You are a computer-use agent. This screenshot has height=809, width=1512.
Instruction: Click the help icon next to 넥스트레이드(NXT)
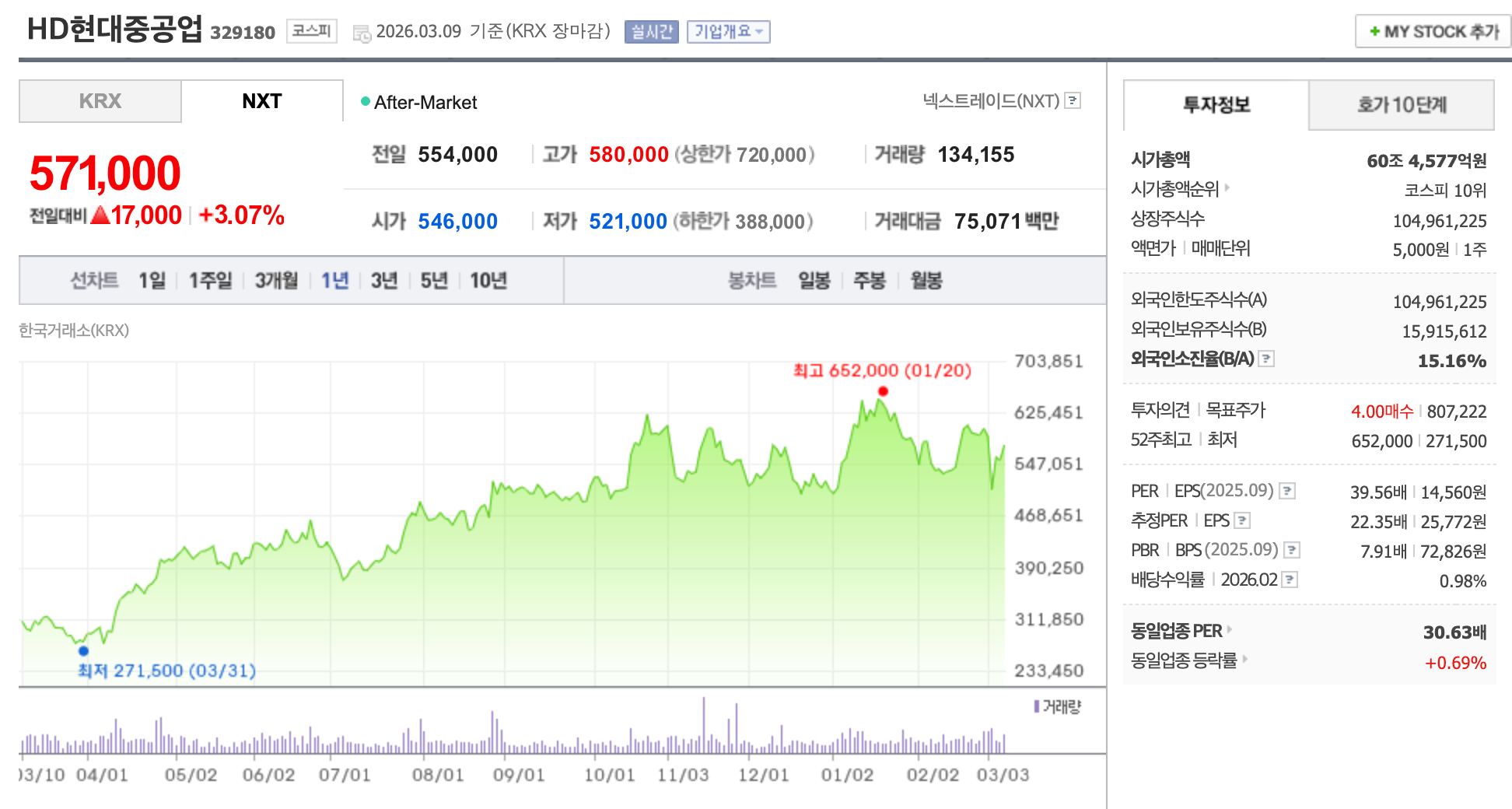pos(1073,100)
